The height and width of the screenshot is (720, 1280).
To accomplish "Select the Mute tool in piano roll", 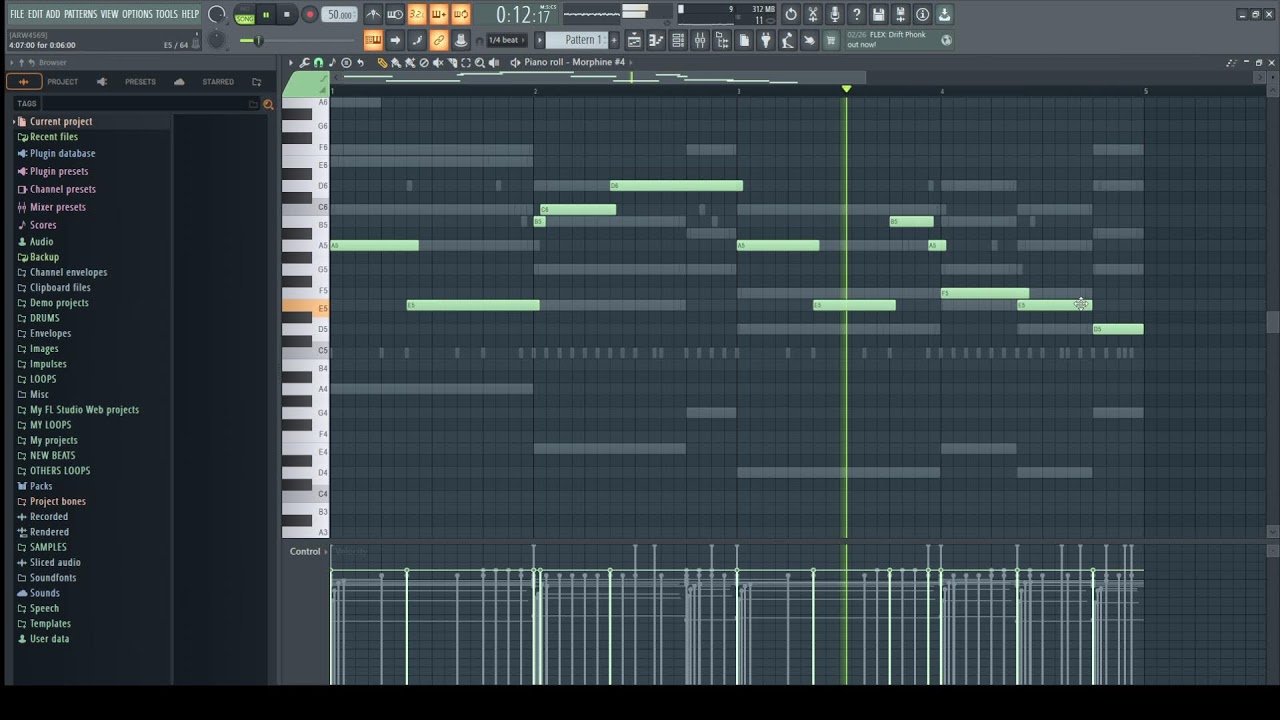I will tap(438, 63).
